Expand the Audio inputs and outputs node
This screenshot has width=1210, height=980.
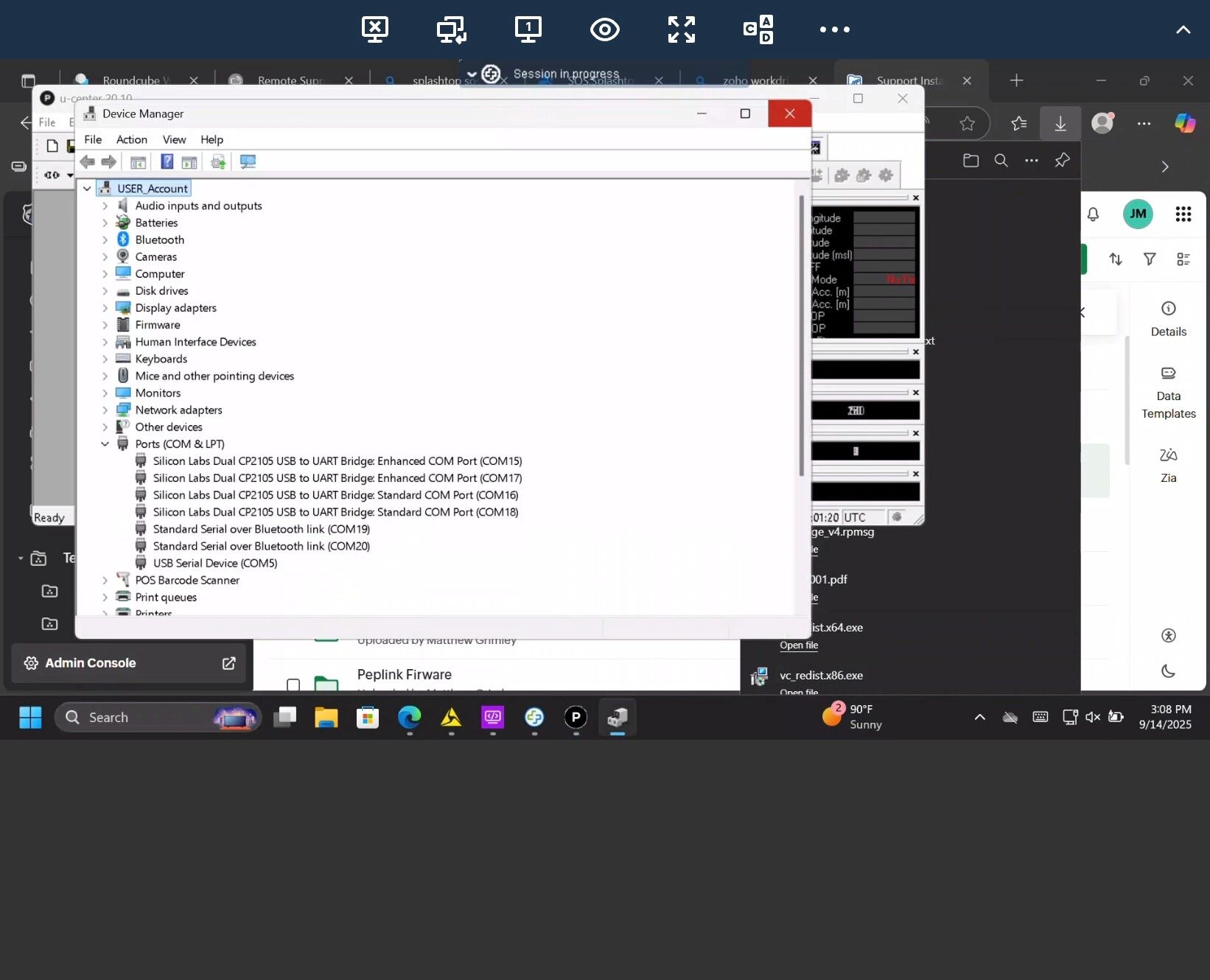(x=105, y=206)
